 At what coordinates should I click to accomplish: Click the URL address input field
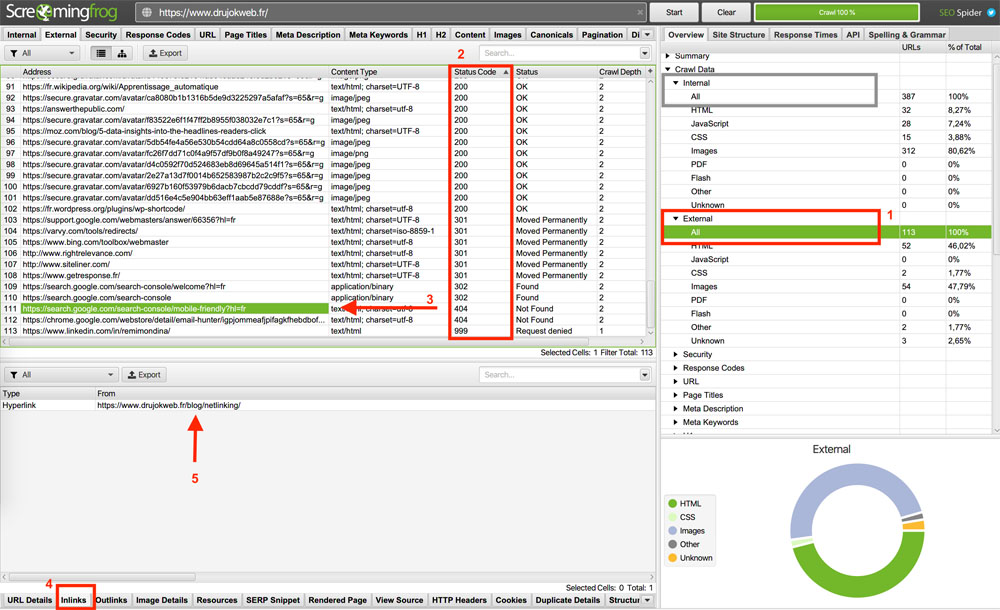point(390,12)
